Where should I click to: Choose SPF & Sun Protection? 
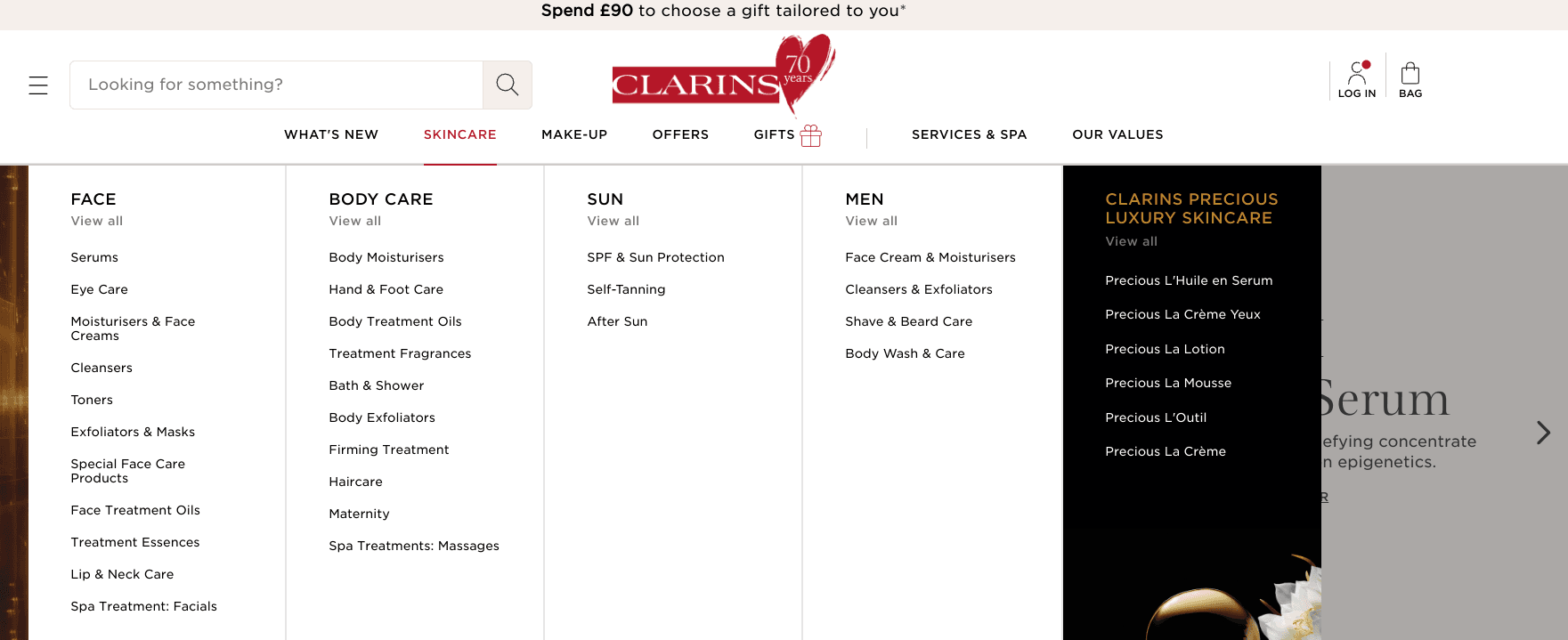[655, 257]
